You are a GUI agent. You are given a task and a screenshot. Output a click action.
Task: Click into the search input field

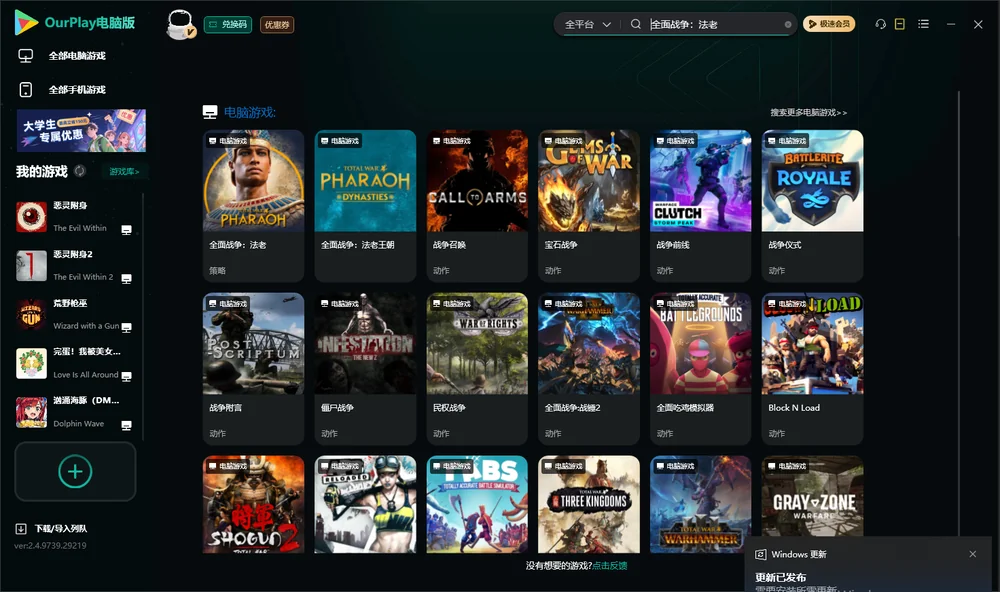[714, 24]
